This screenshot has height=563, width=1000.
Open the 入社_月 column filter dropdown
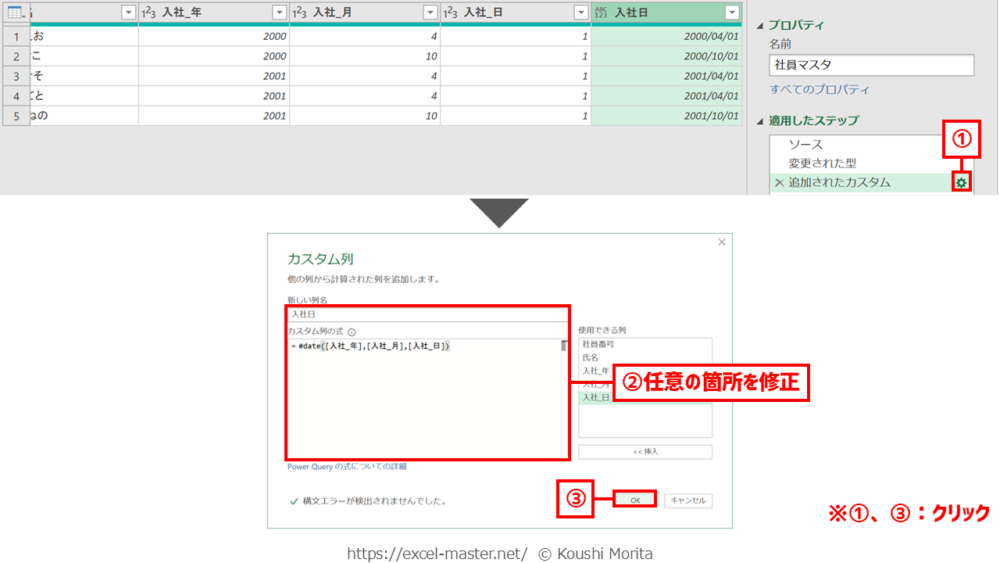(x=430, y=12)
